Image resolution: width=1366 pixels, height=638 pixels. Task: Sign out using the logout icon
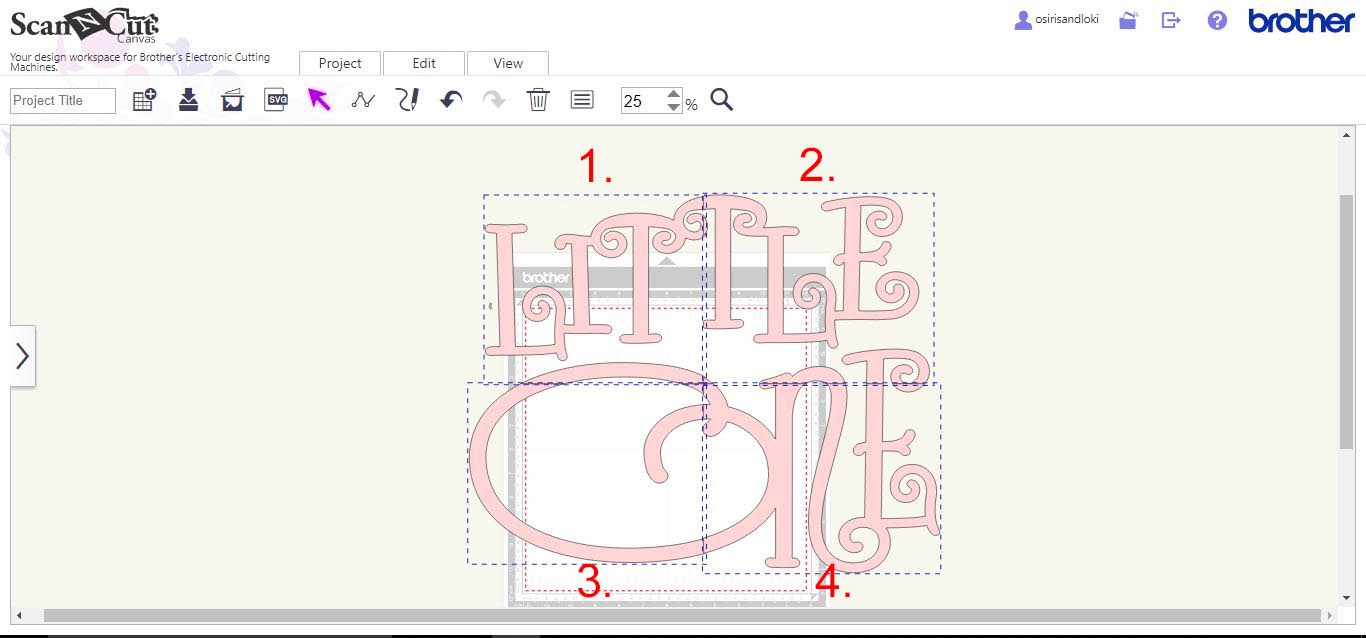click(1170, 19)
